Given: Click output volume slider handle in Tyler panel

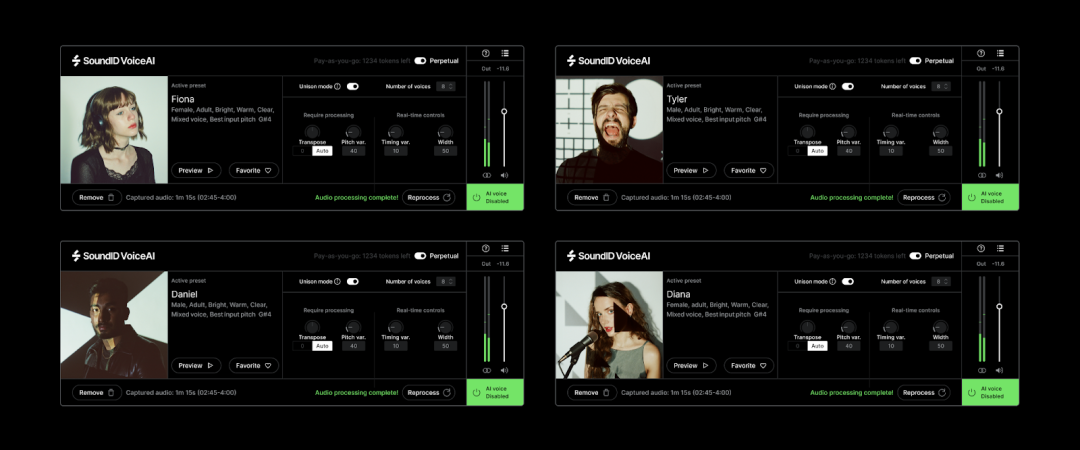Looking at the screenshot, I should 999,111.
